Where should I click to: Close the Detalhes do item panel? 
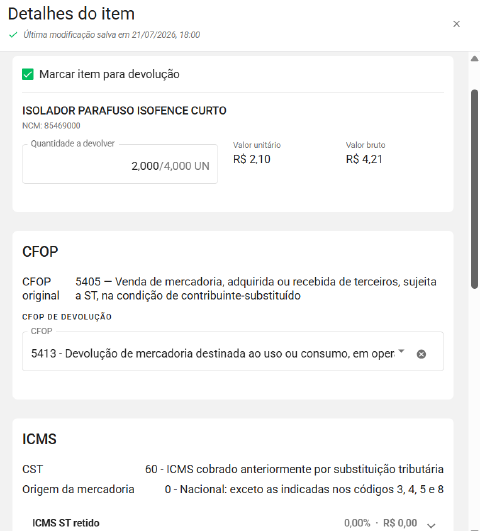pos(456,24)
